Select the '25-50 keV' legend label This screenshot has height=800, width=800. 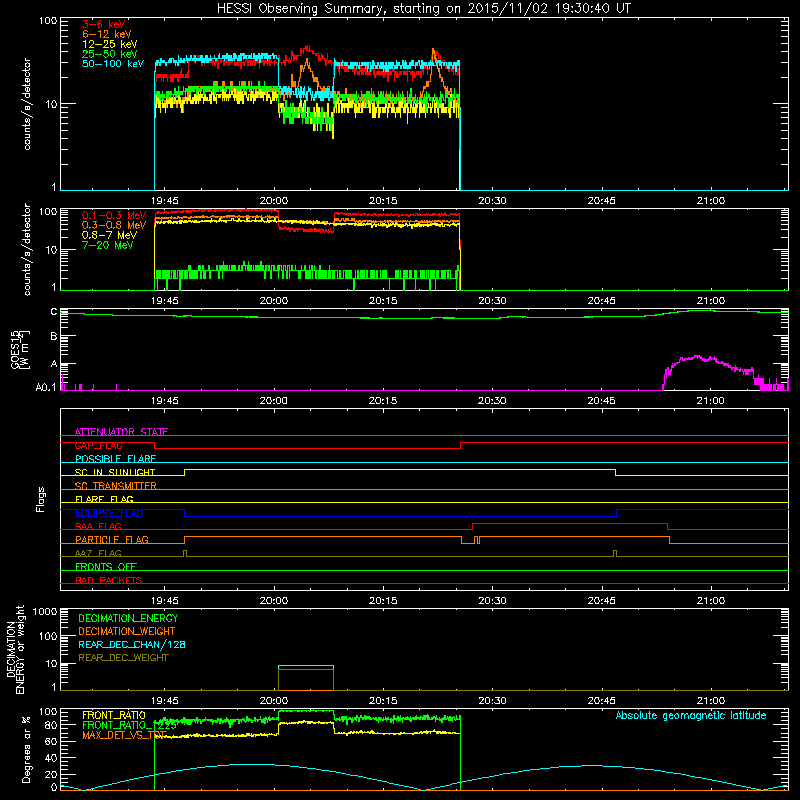[109, 54]
